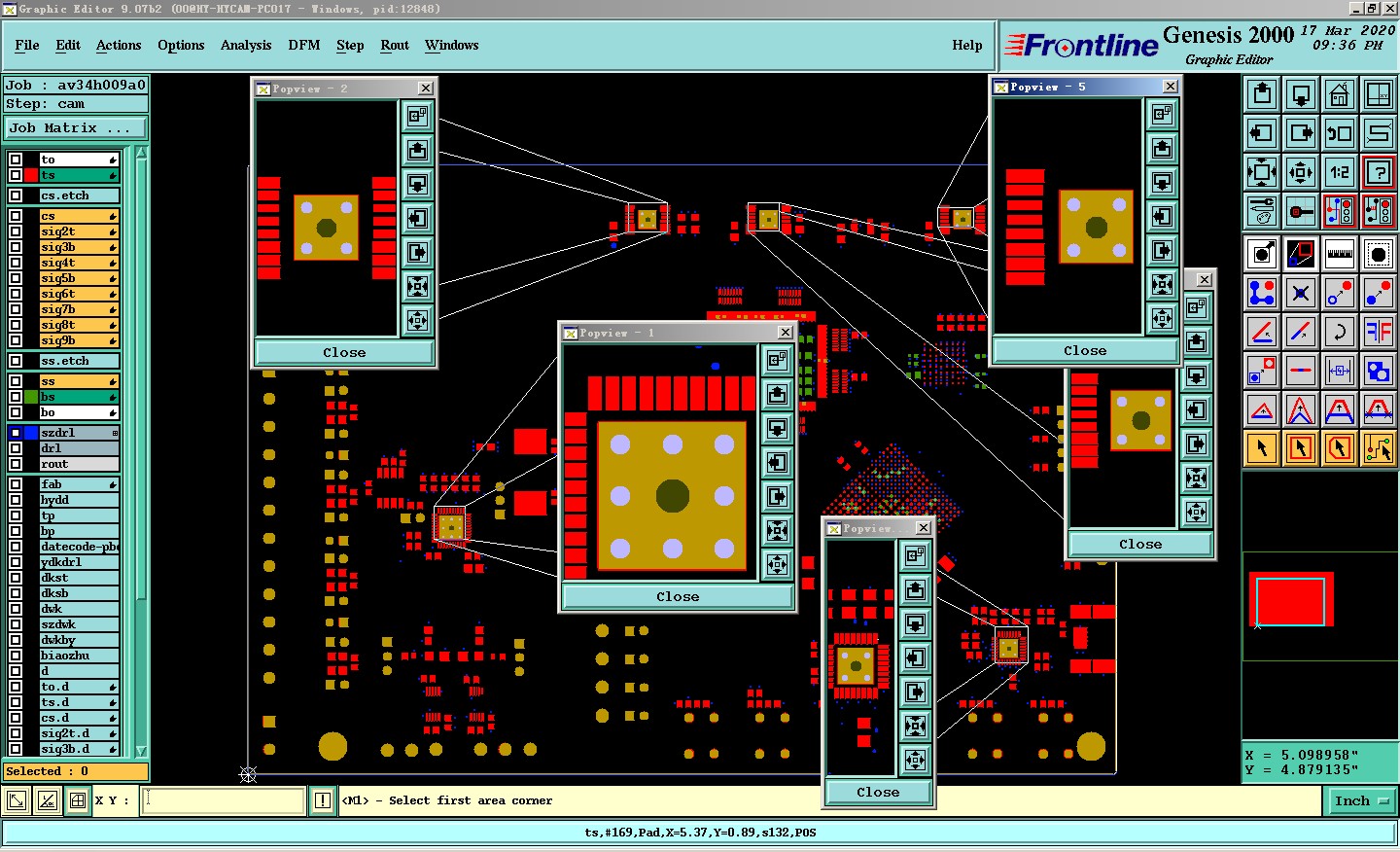Screen dimensions: 1400x852
Task: Toggle the 'ts' layer checkbox
Action: pyautogui.click(x=16, y=175)
